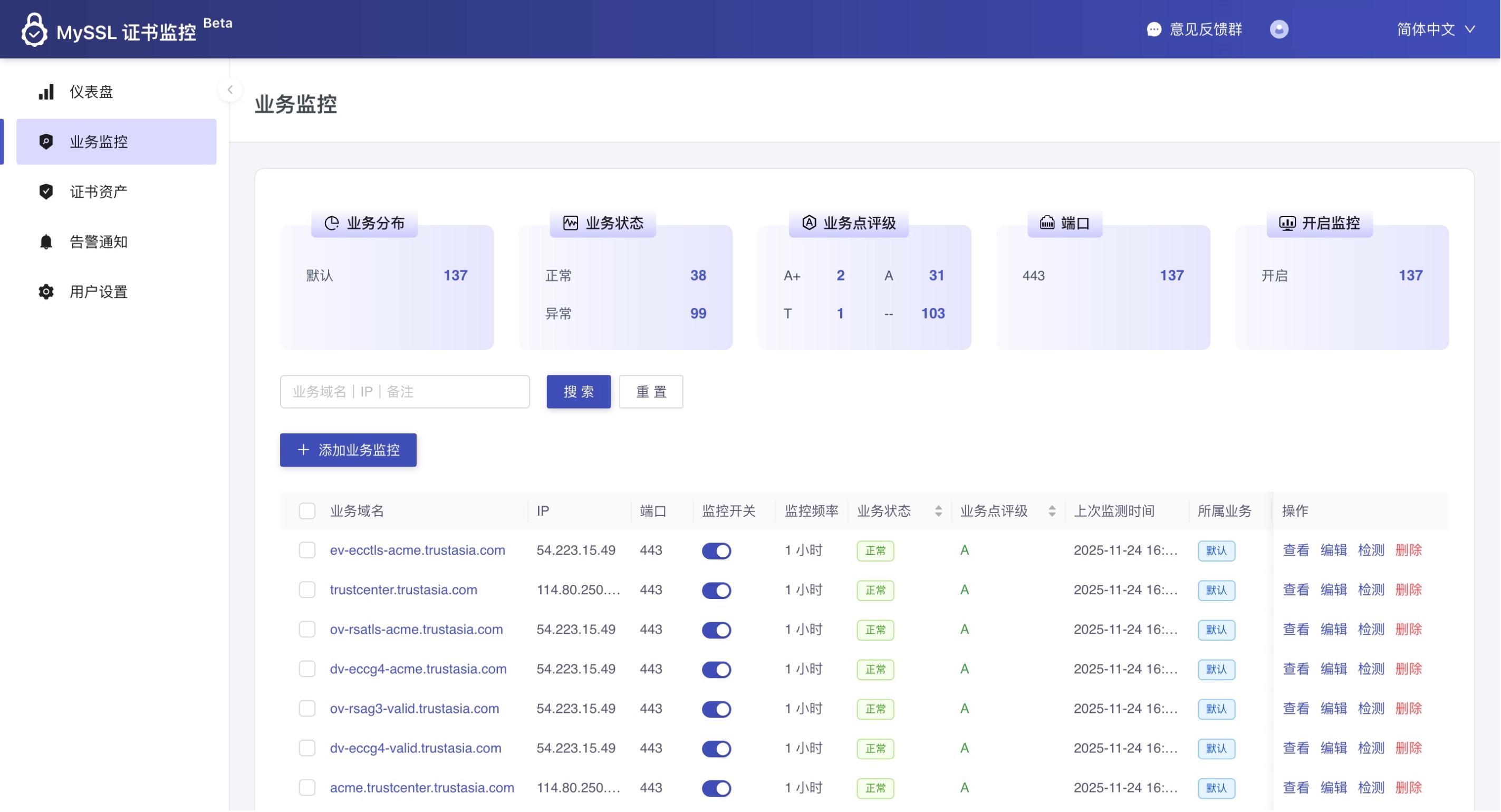This screenshot has height=812, width=1501.
Task: Click the 用户设置 gear icon
Action: (46, 292)
